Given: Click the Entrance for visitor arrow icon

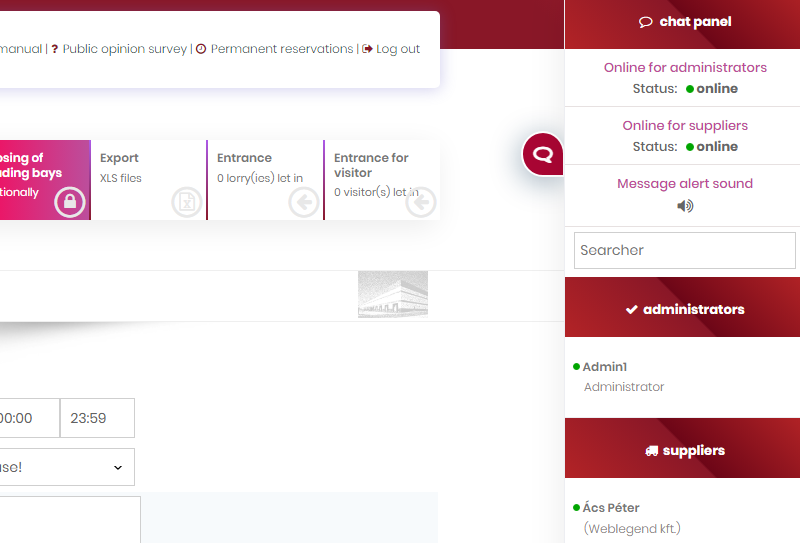Looking at the screenshot, I should [x=420, y=202].
